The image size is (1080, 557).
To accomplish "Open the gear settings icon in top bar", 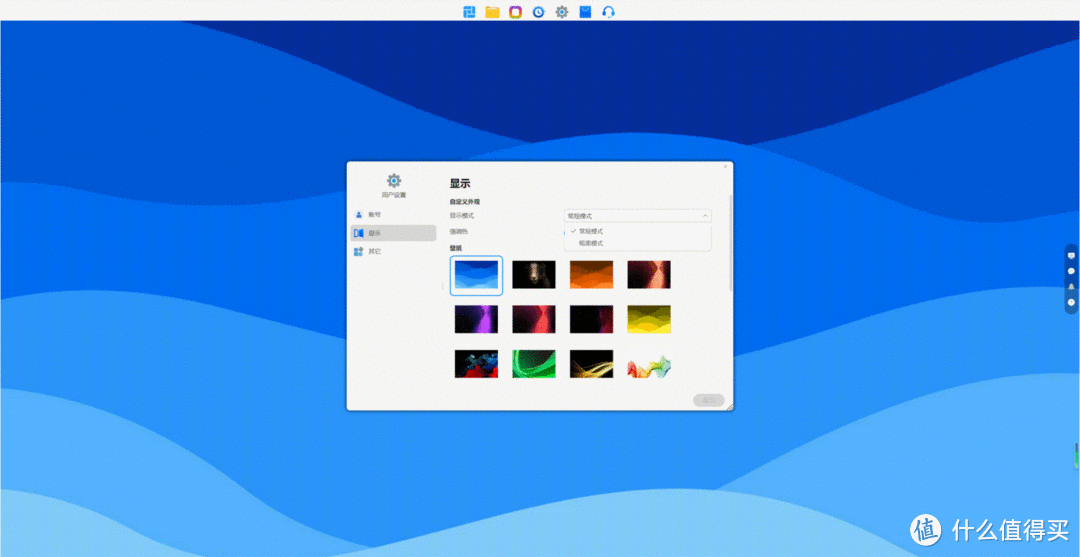I will 562,12.
